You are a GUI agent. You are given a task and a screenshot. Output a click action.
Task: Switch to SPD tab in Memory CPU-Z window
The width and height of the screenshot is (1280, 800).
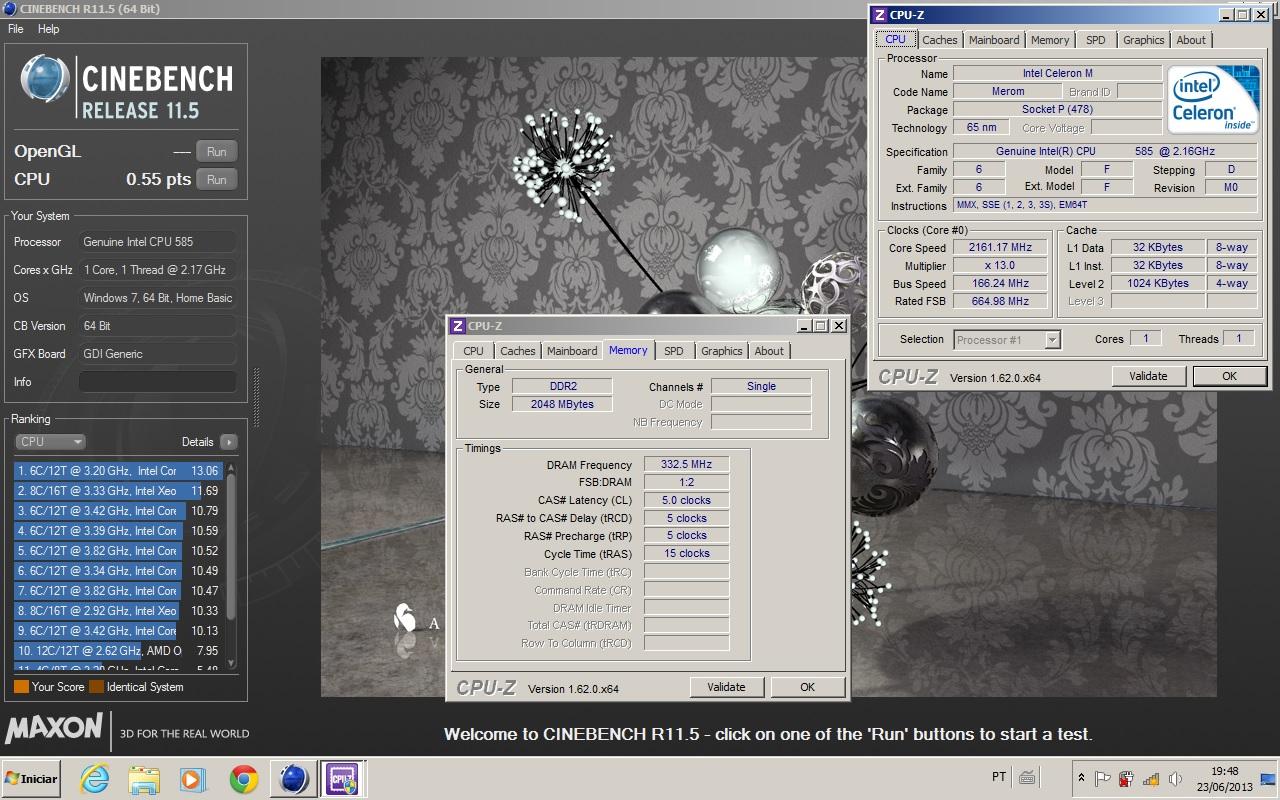674,351
